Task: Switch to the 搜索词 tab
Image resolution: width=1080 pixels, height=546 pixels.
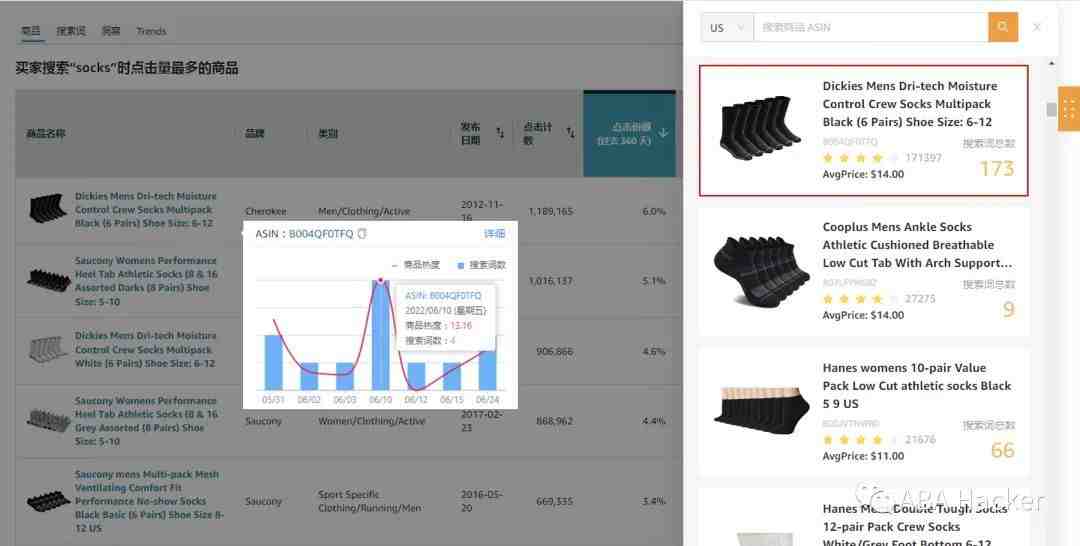Action: (71, 30)
